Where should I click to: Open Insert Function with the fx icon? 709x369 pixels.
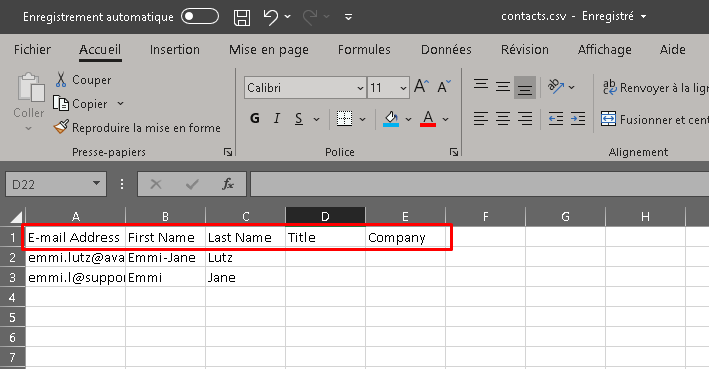[x=228, y=184]
